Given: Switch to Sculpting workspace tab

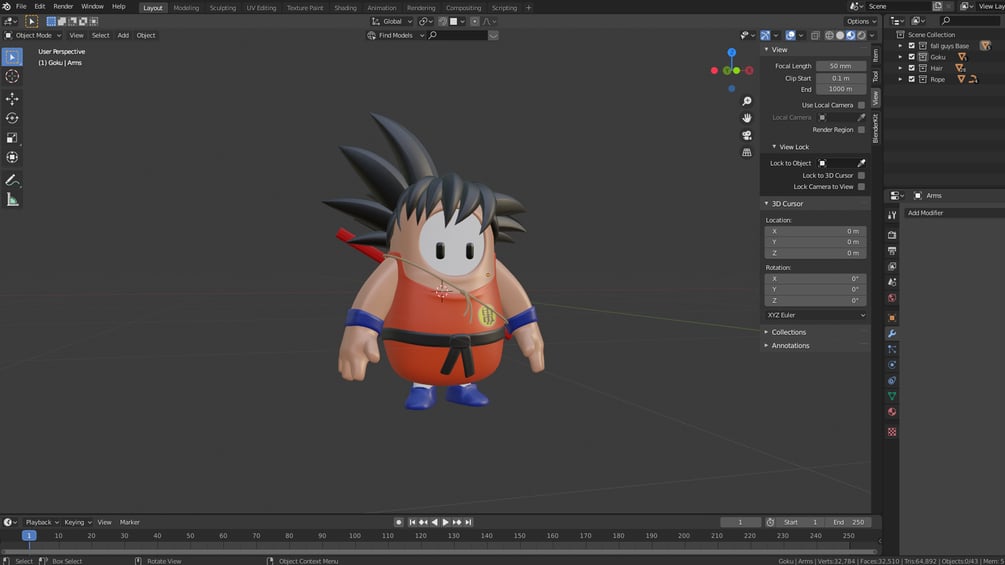Looking at the screenshot, I should click(222, 8).
